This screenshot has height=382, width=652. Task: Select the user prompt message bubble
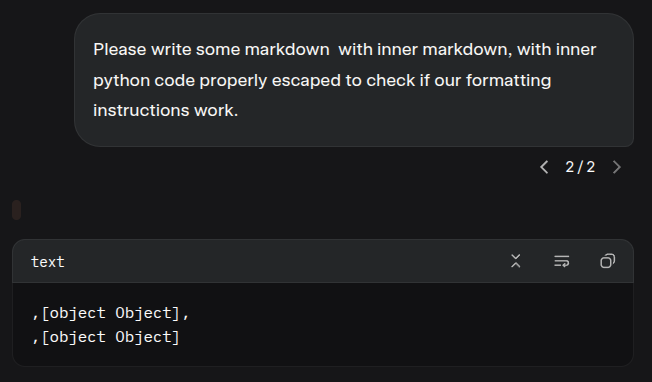coord(354,80)
